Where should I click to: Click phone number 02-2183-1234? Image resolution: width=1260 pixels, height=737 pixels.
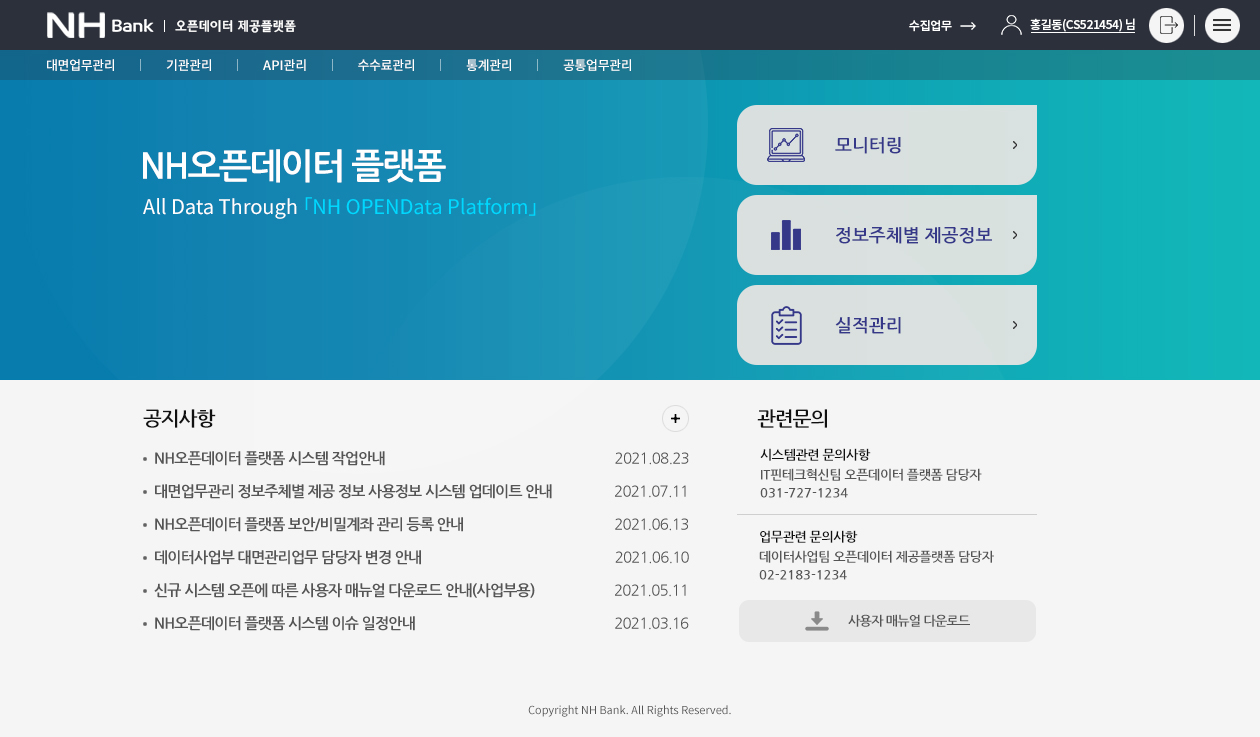(x=803, y=575)
